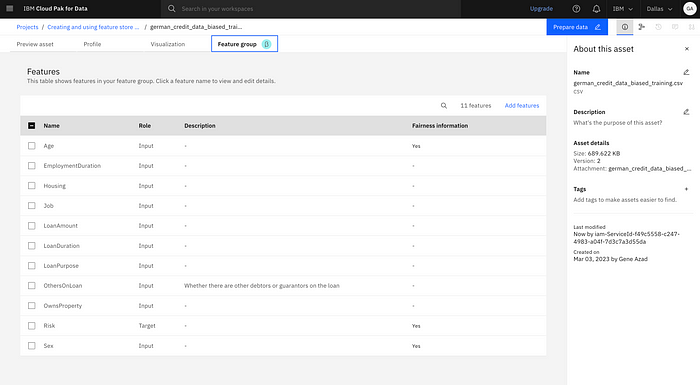This screenshot has height=385, width=700.
Task: Edit the asset name pencil icon
Action: click(x=687, y=72)
